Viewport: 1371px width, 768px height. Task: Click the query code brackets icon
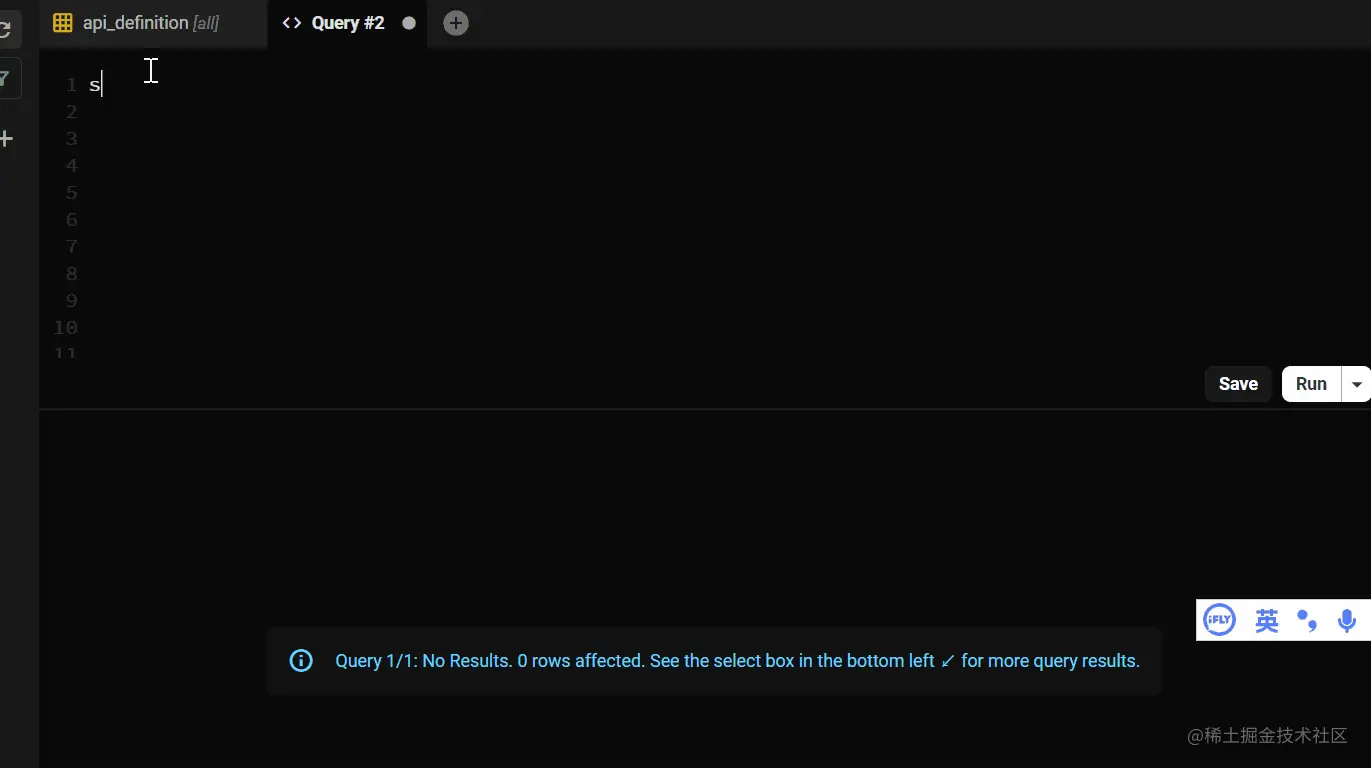(x=291, y=23)
